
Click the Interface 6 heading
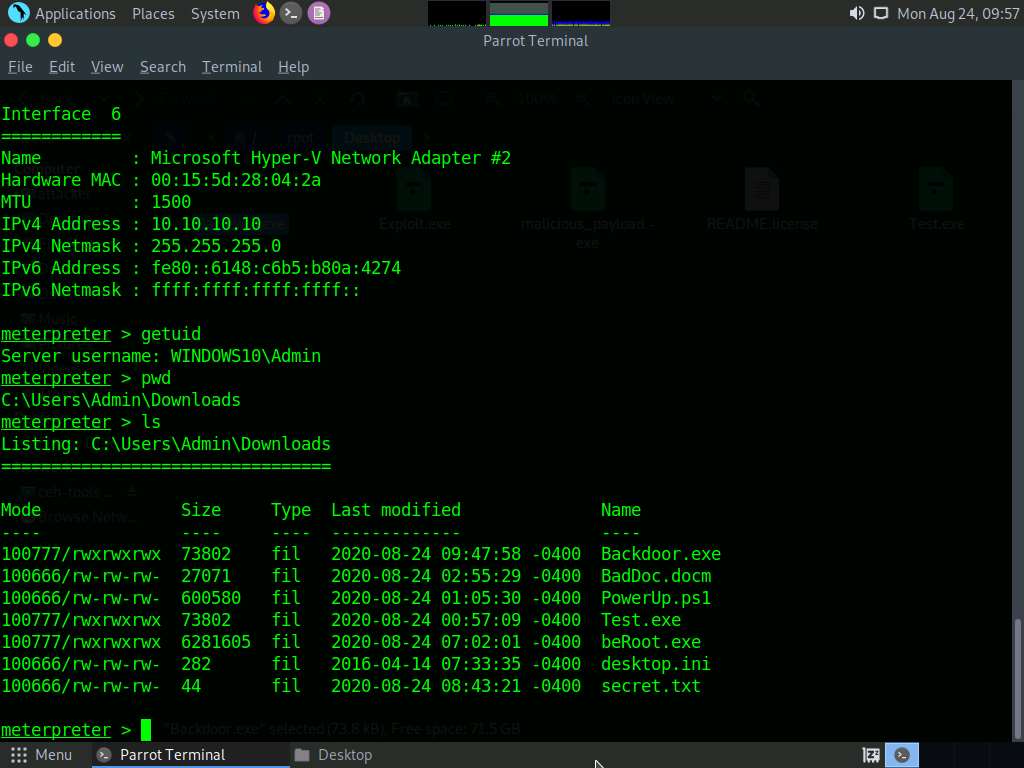pyautogui.click(x=61, y=114)
